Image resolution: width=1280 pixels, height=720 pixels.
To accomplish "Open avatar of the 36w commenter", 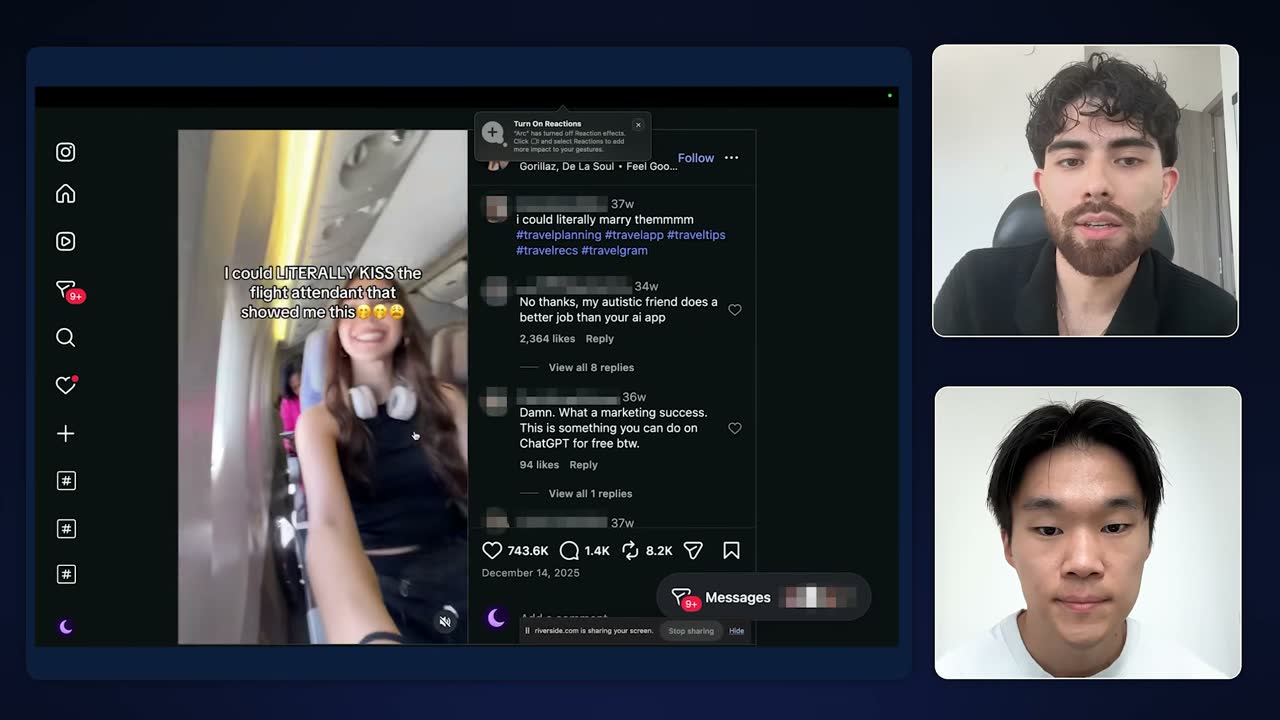I will (x=496, y=402).
